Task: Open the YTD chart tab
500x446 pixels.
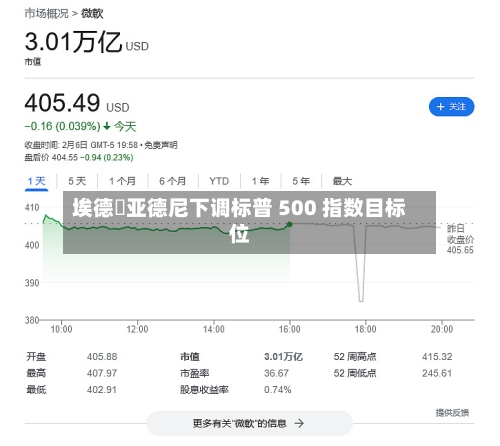Action: click(219, 181)
